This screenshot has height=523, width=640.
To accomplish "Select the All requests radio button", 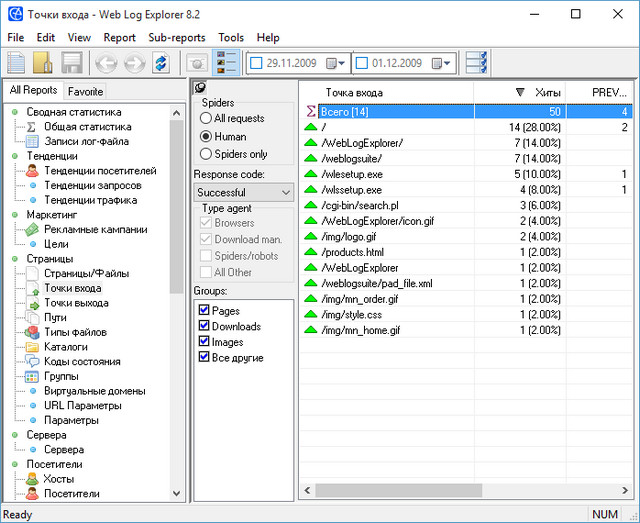I will (x=206, y=118).
